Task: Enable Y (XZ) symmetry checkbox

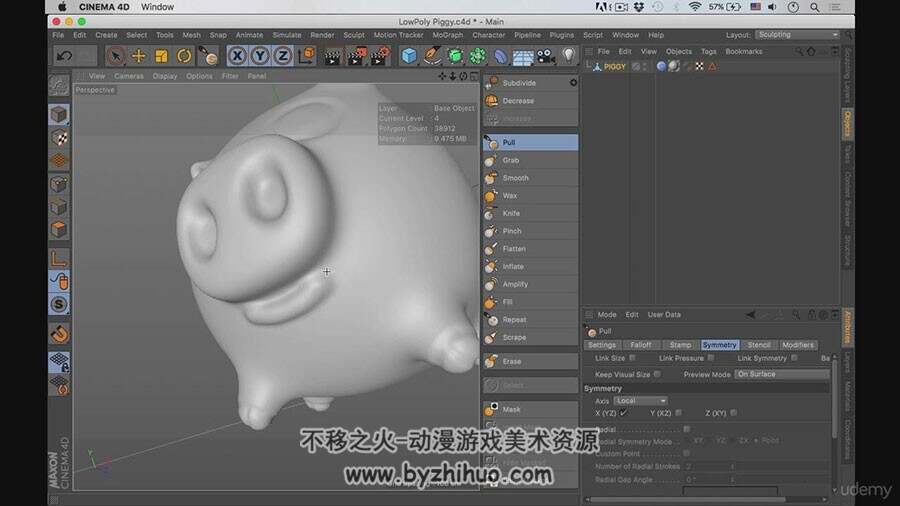Action: pyautogui.click(x=678, y=413)
